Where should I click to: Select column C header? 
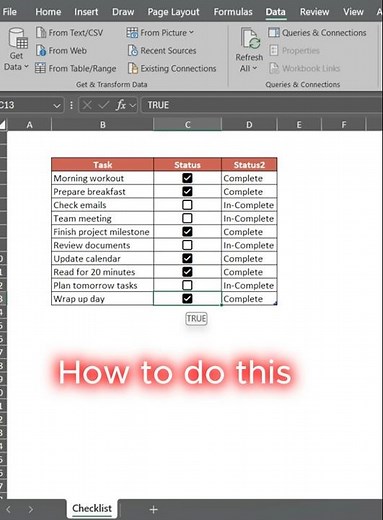point(187,125)
